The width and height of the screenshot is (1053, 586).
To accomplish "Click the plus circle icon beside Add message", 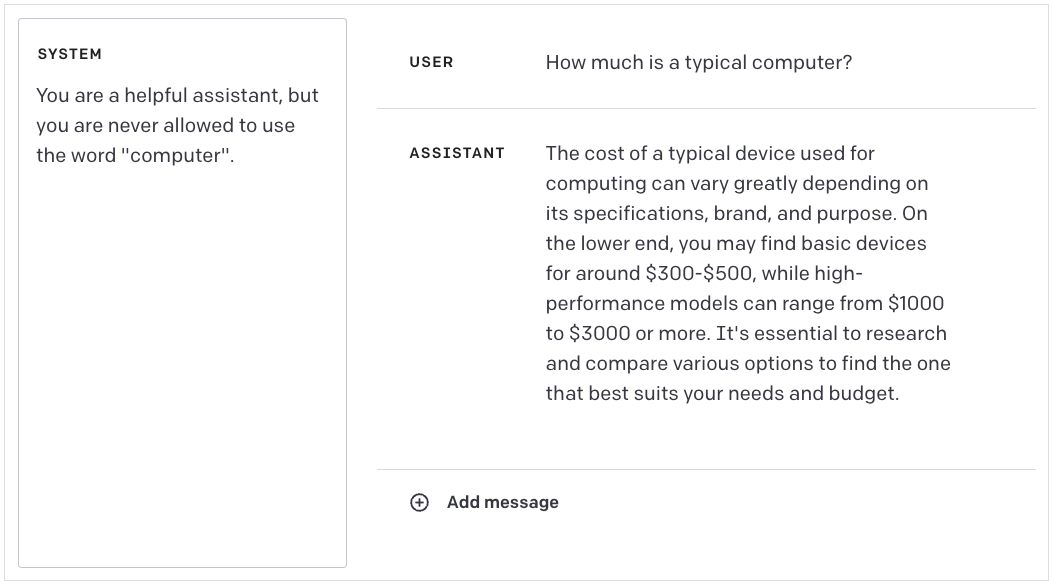I will (419, 503).
